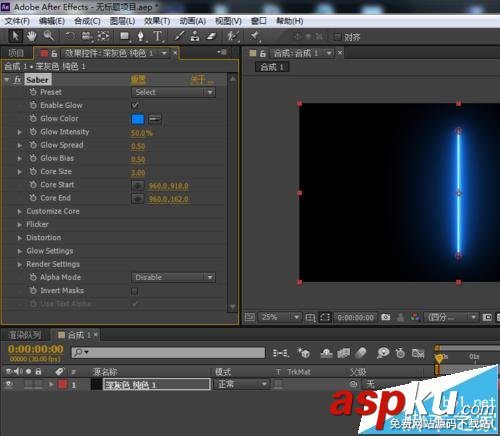The image size is (500, 436).
Task: Enable the draft 3D icon in timeline
Action: (304, 353)
